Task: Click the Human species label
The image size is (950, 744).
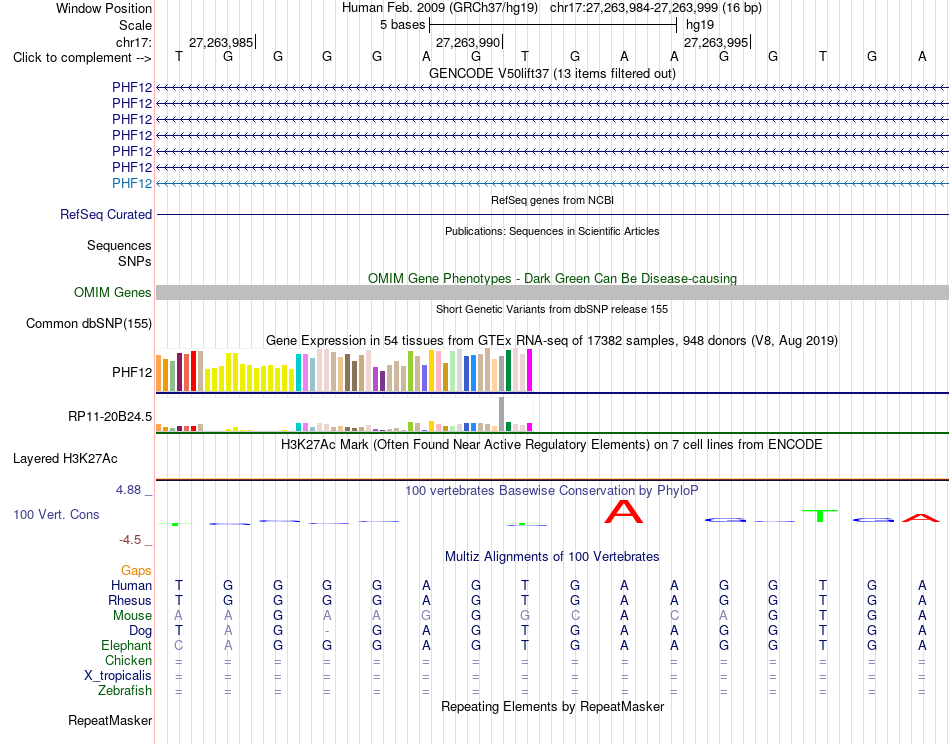Action: [x=131, y=586]
